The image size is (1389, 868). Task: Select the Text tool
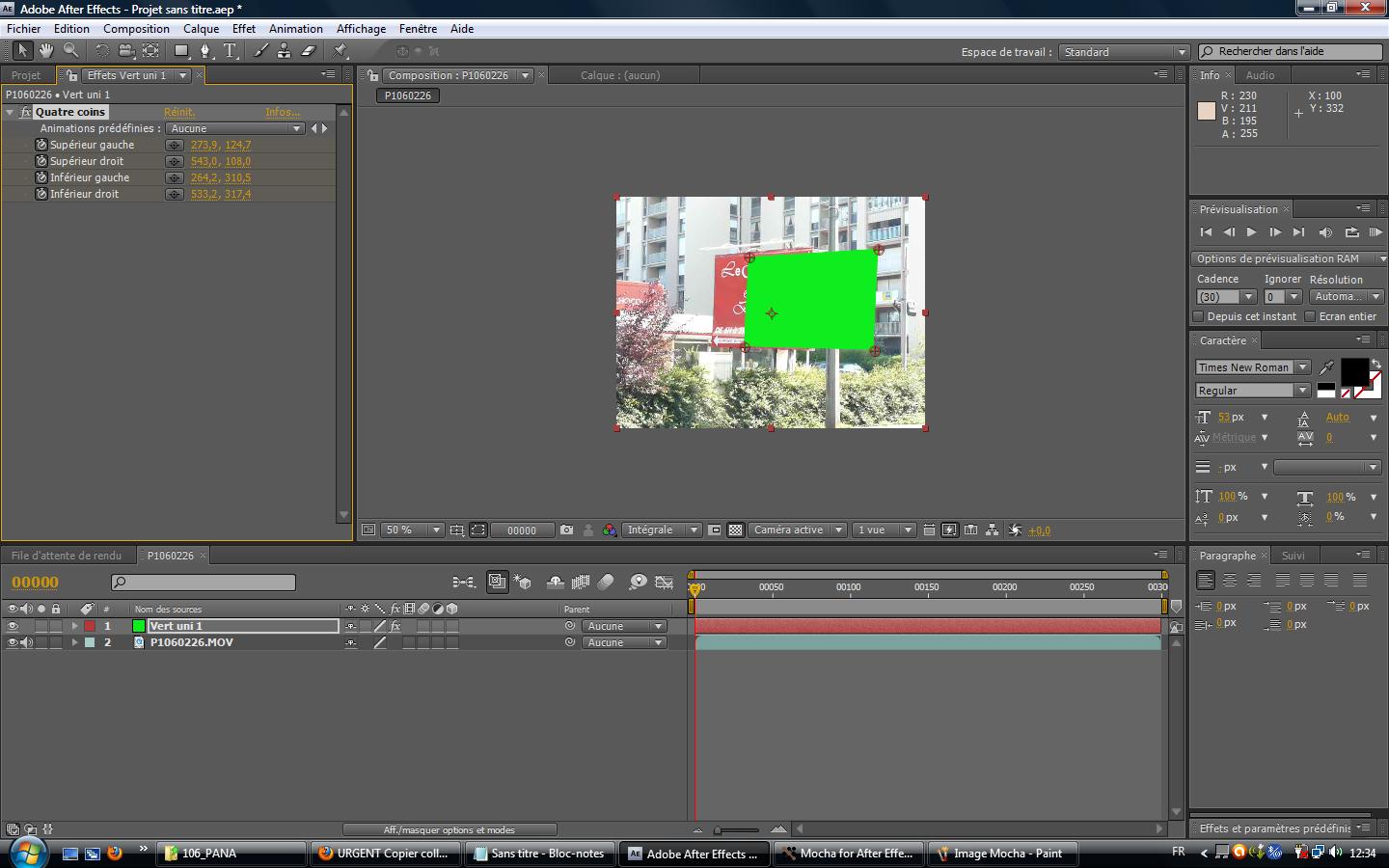point(230,51)
